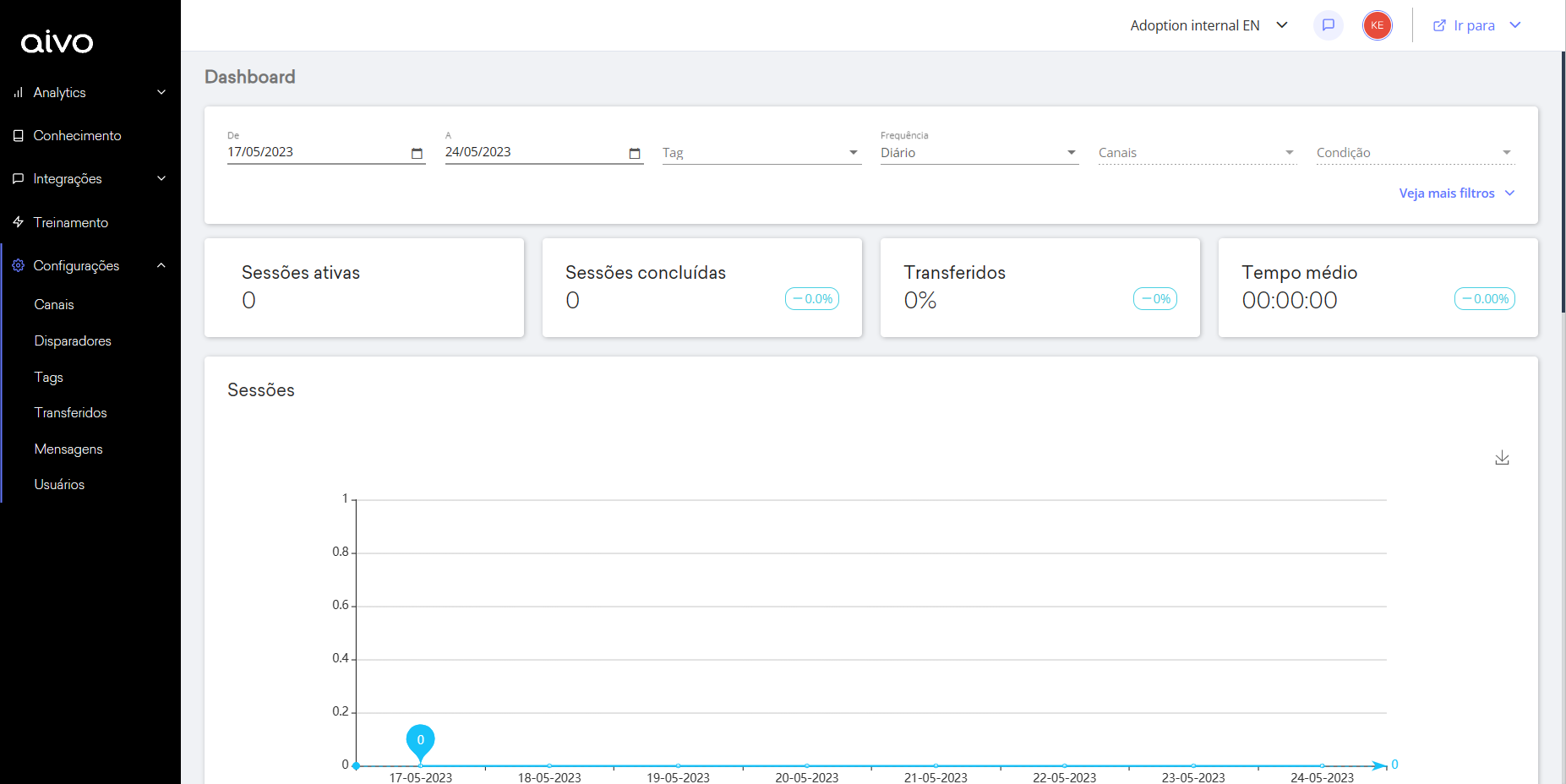
Task: Download the Sessões chart
Action: 1502,458
